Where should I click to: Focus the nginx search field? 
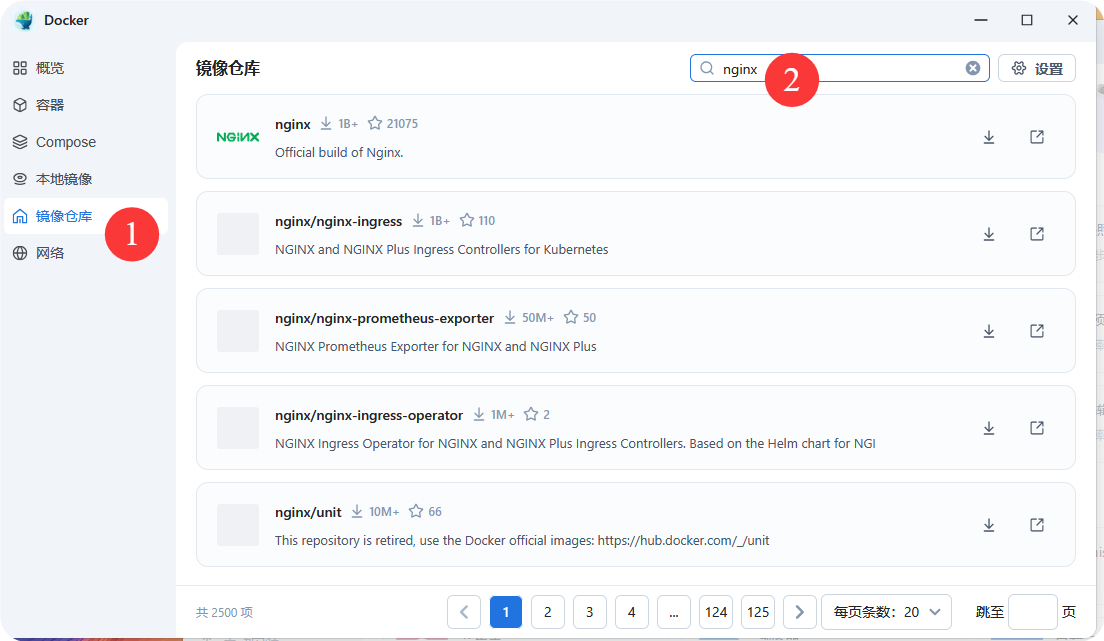coord(838,68)
